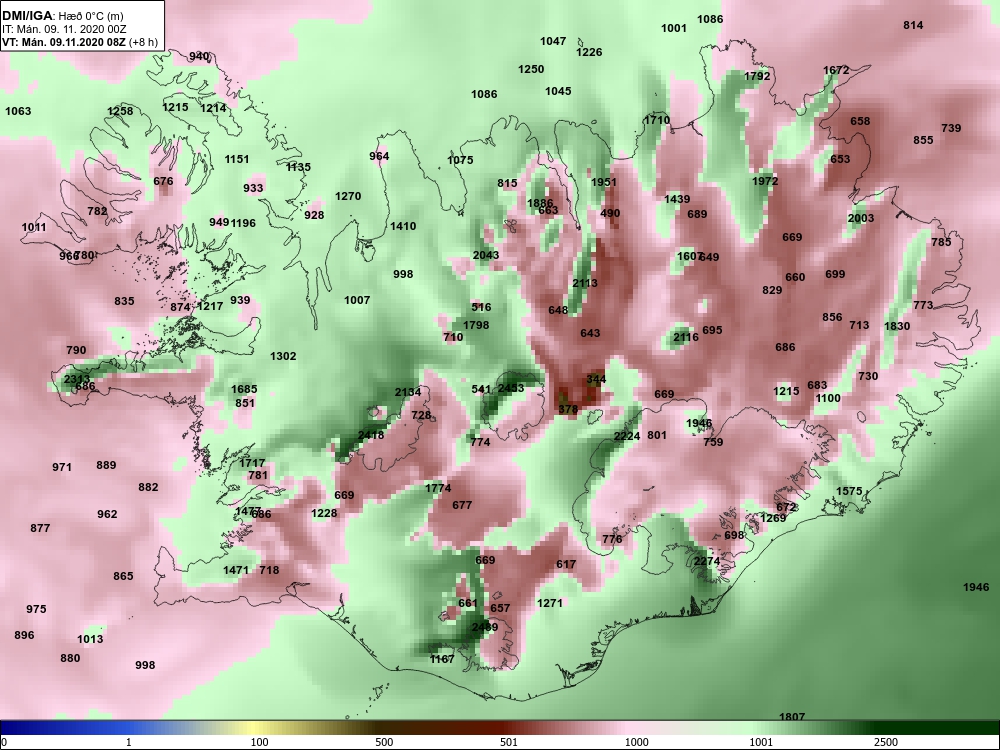Select the 378 value
This screenshot has width=1000, height=750.
568,409
